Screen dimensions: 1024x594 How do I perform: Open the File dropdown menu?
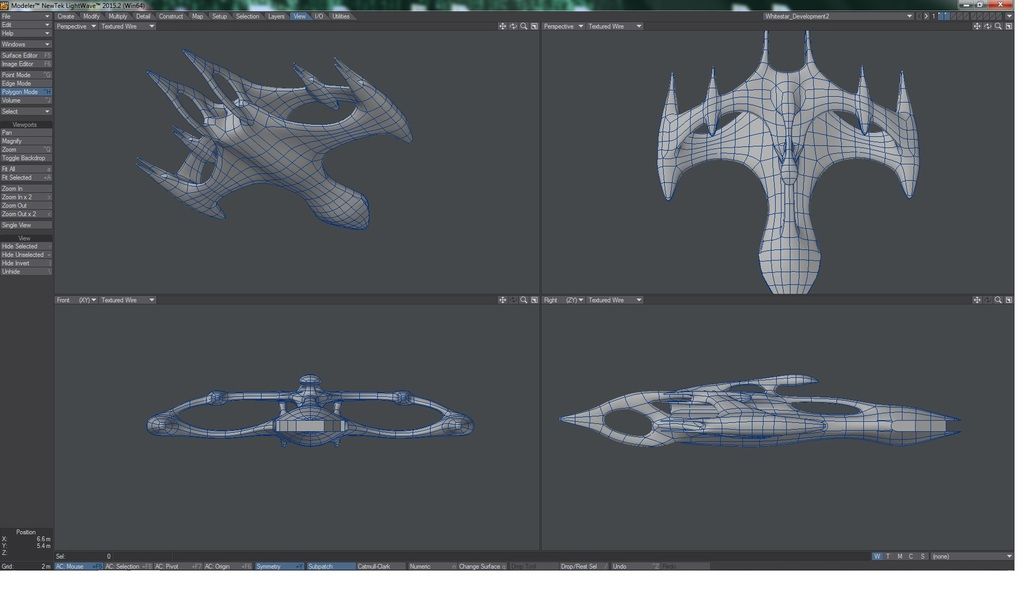pos(26,16)
